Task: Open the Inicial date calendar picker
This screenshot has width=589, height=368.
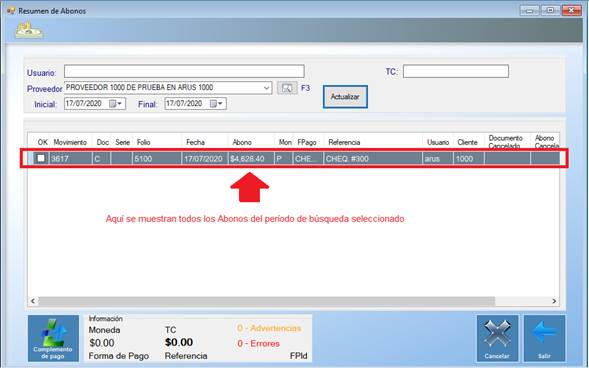Action: pyautogui.click(x=116, y=104)
